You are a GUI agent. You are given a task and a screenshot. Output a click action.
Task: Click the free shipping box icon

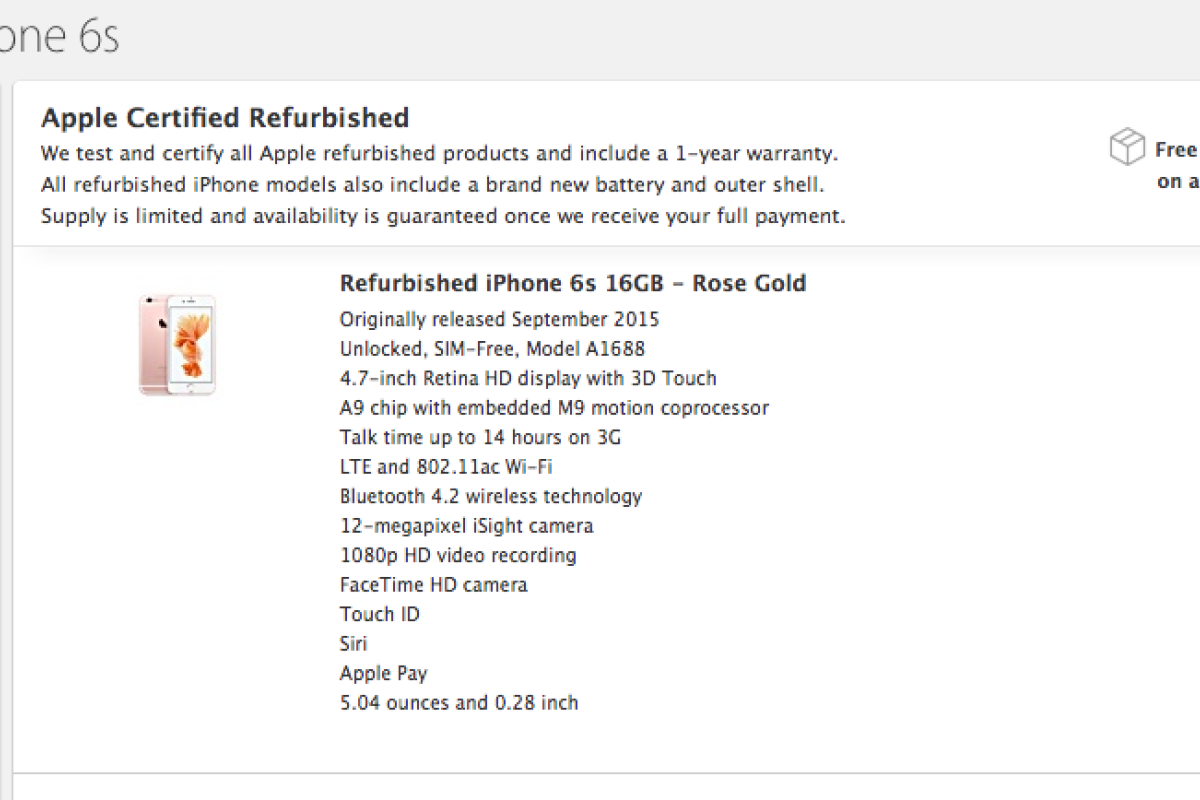pyautogui.click(x=1127, y=147)
